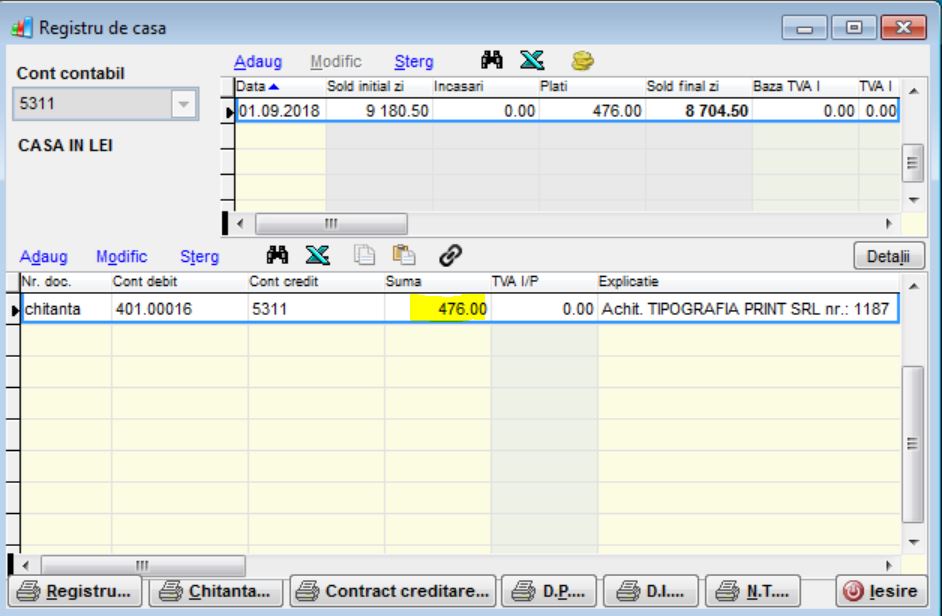
Task: Click binoculars search icon in lower toolbar
Action: (277, 255)
